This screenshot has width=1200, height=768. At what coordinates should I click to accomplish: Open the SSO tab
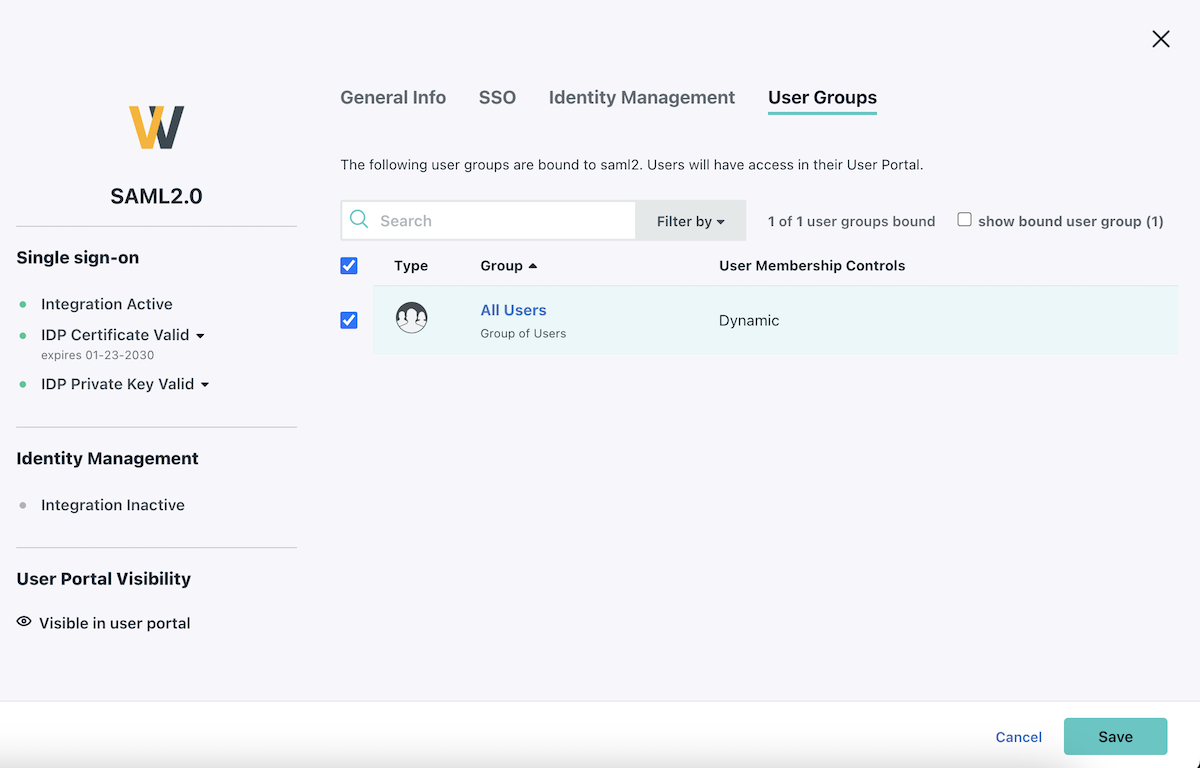[497, 97]
